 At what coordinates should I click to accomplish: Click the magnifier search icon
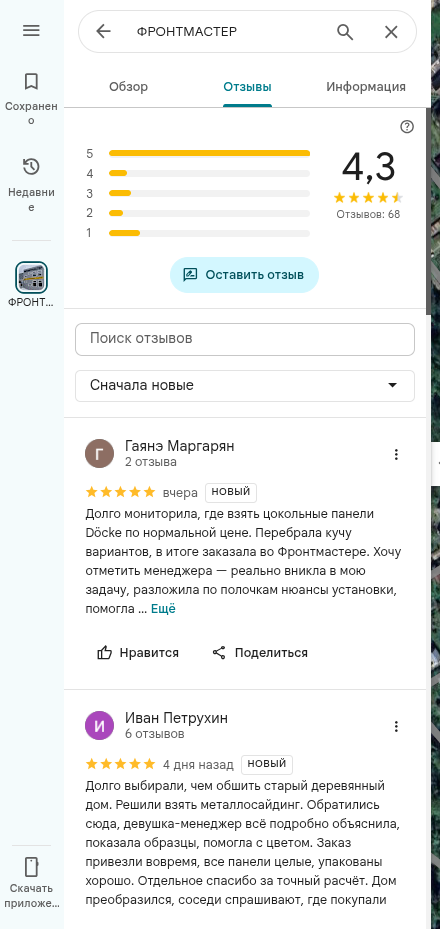(345, 31)
